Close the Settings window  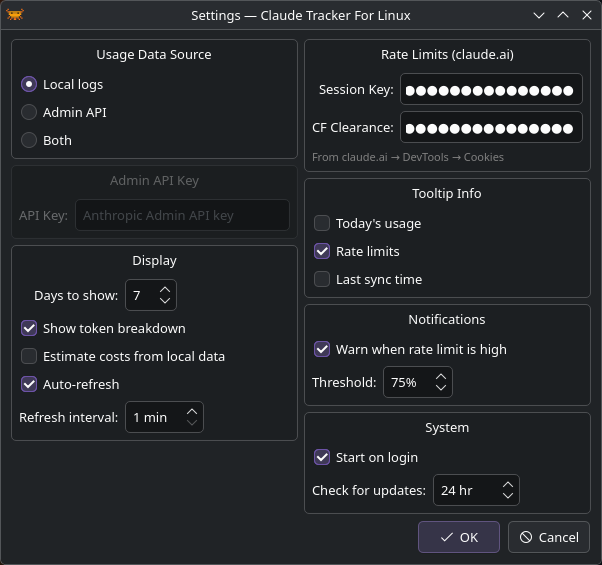587,15
